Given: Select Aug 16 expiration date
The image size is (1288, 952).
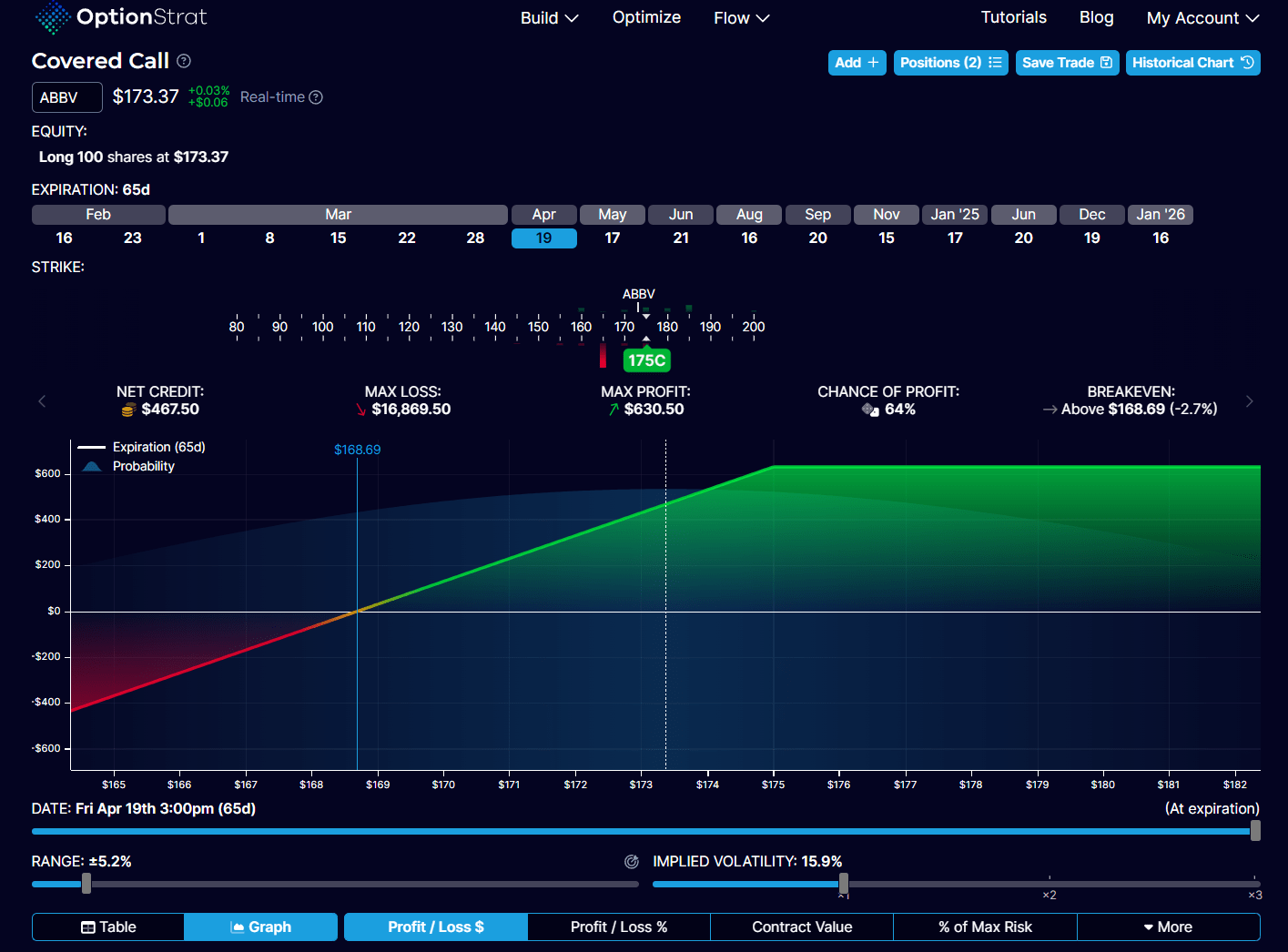Looking at the screenshot, I should pyautogui.click(x=749, y=238).
